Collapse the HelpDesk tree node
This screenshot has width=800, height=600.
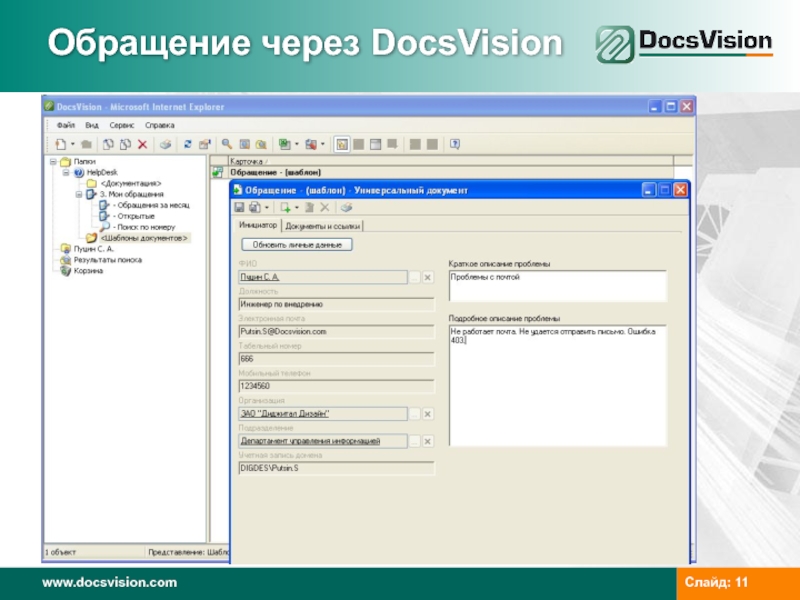tap(65, 172)
